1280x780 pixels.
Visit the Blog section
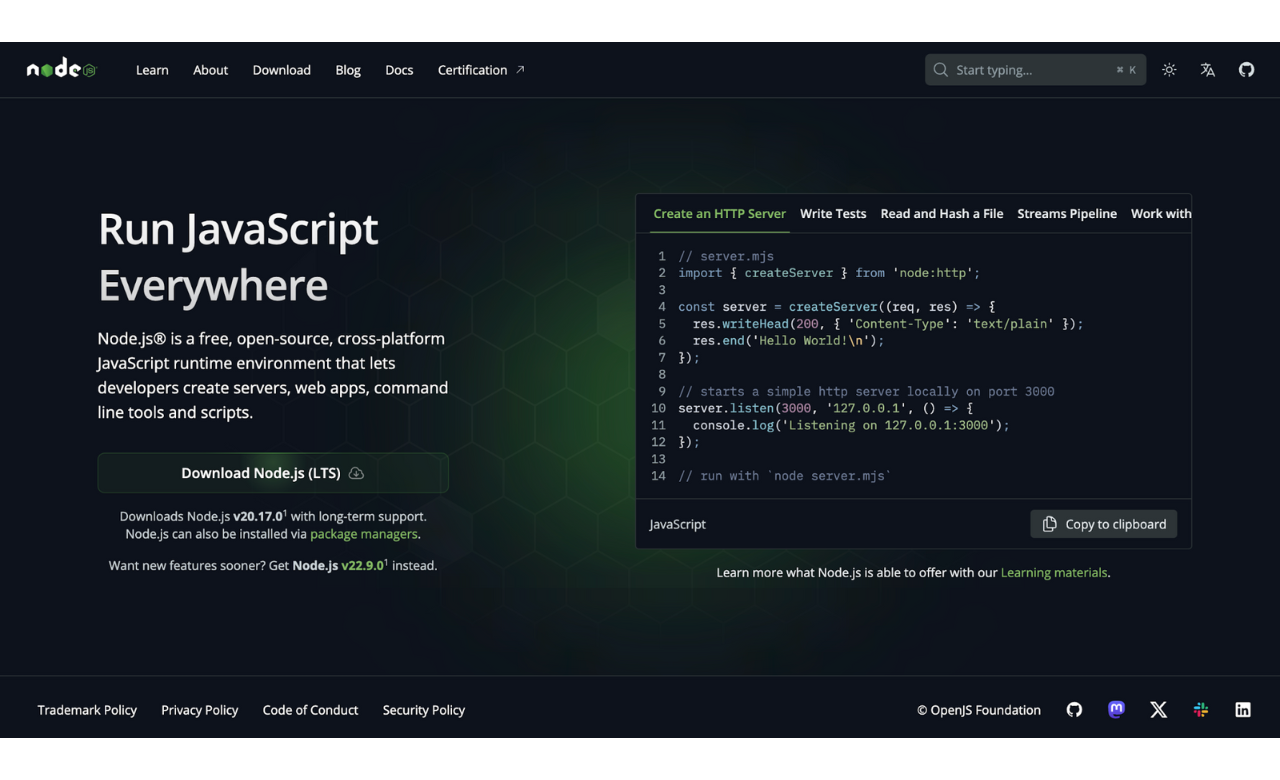point(348,70)
